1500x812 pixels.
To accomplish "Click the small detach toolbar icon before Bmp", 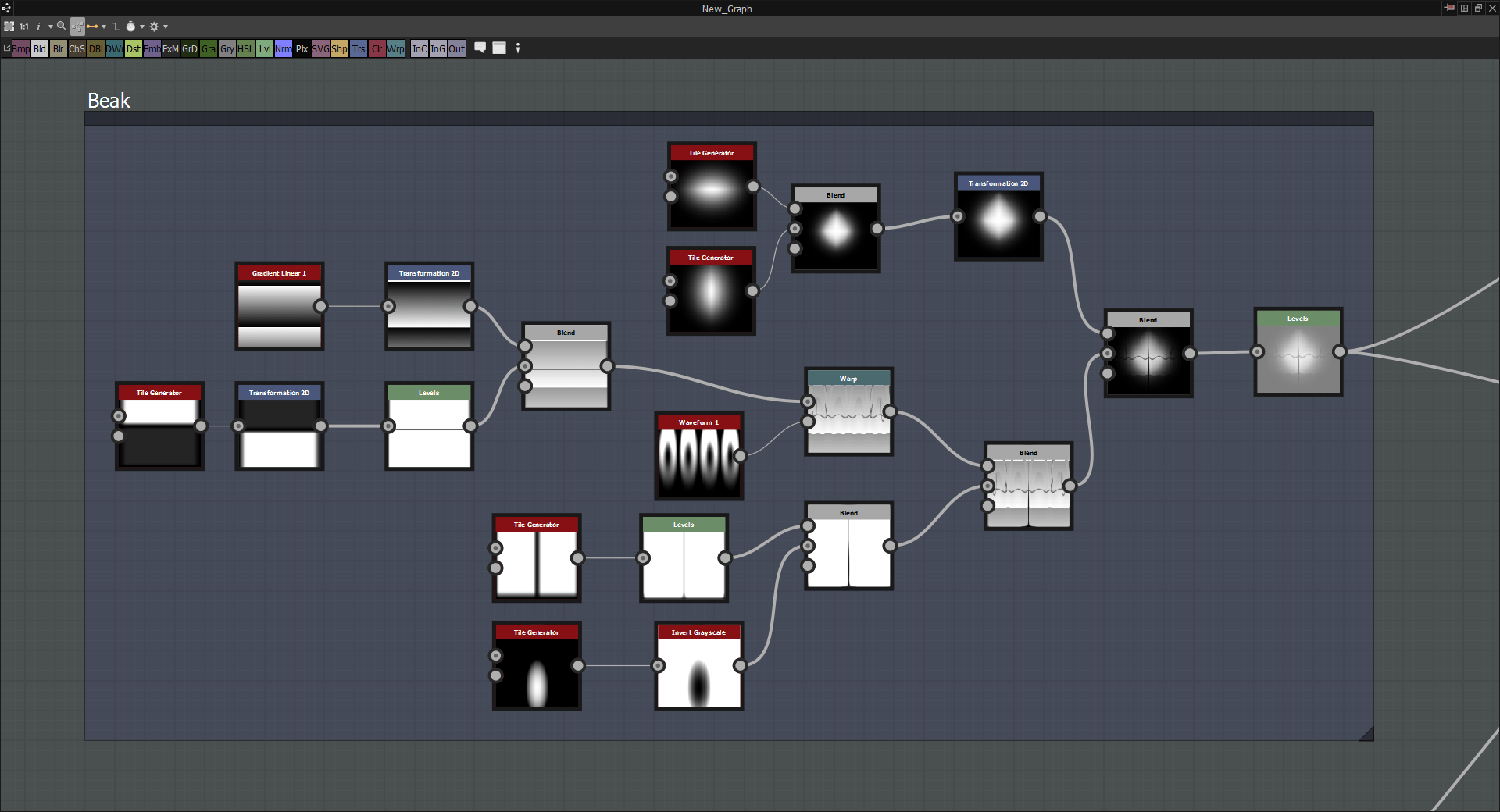I will tap(7, 48).
